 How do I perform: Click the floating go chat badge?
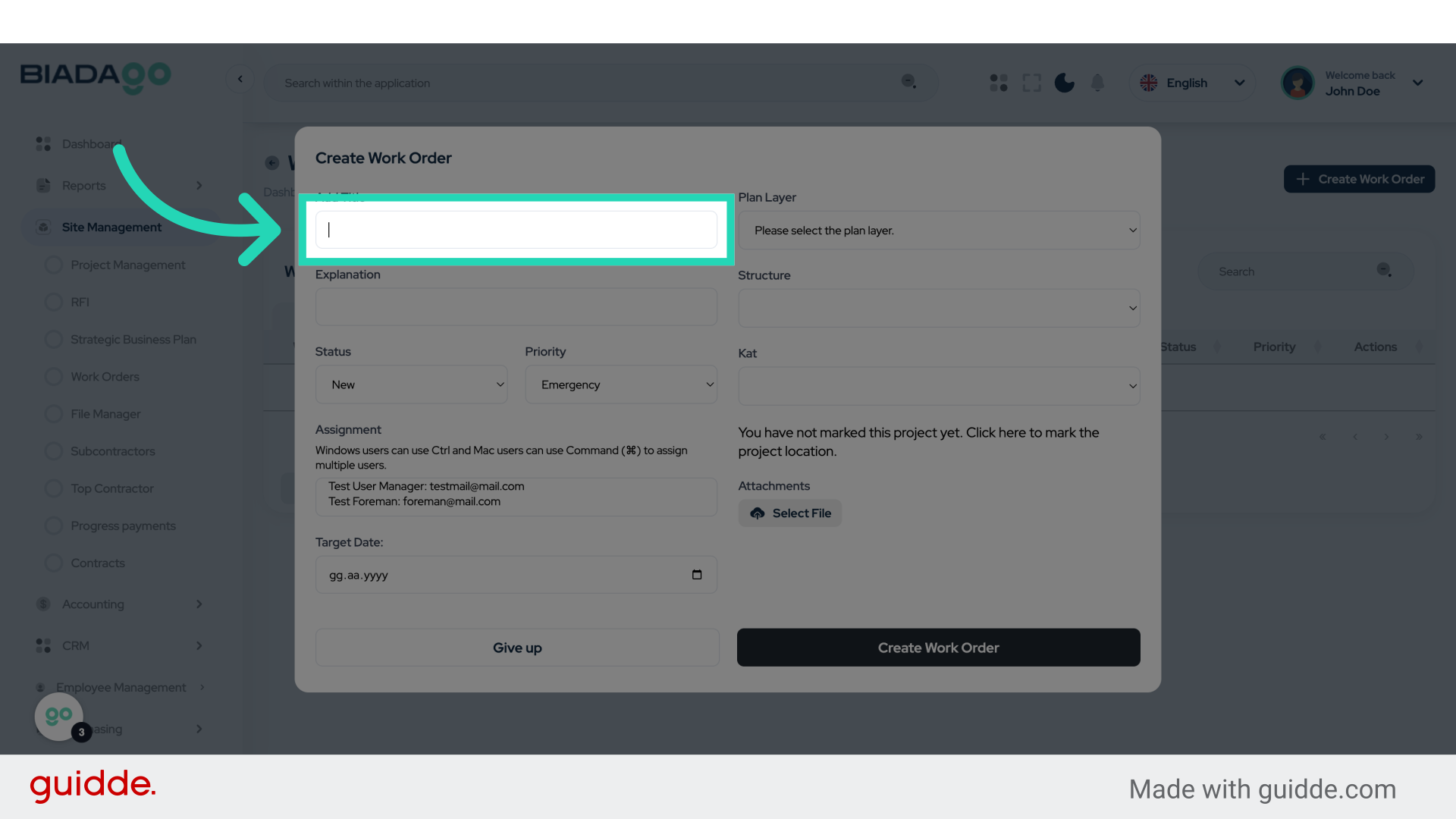tap(59, 716)
